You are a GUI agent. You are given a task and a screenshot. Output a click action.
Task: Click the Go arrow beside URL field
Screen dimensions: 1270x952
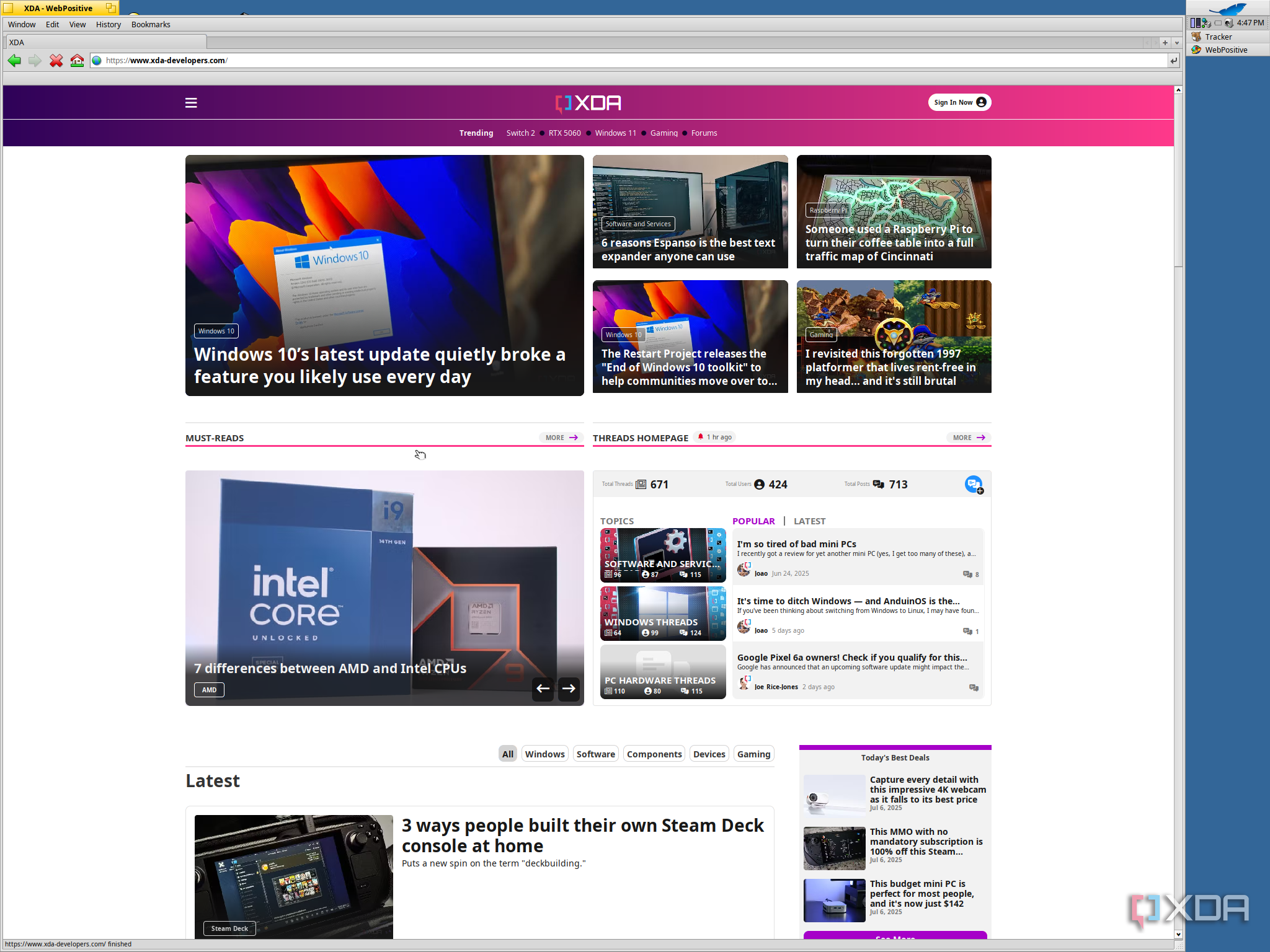[1173, 61]
